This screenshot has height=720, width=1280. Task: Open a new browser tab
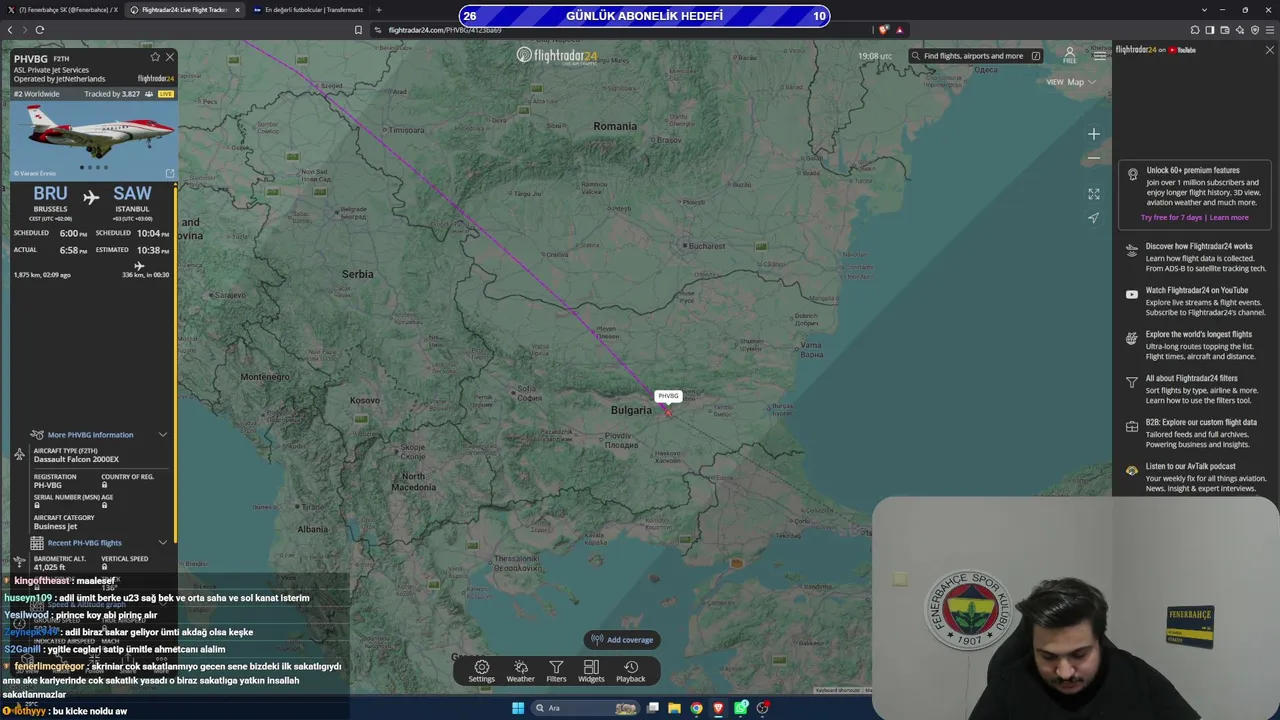click(x=379, y=10)
